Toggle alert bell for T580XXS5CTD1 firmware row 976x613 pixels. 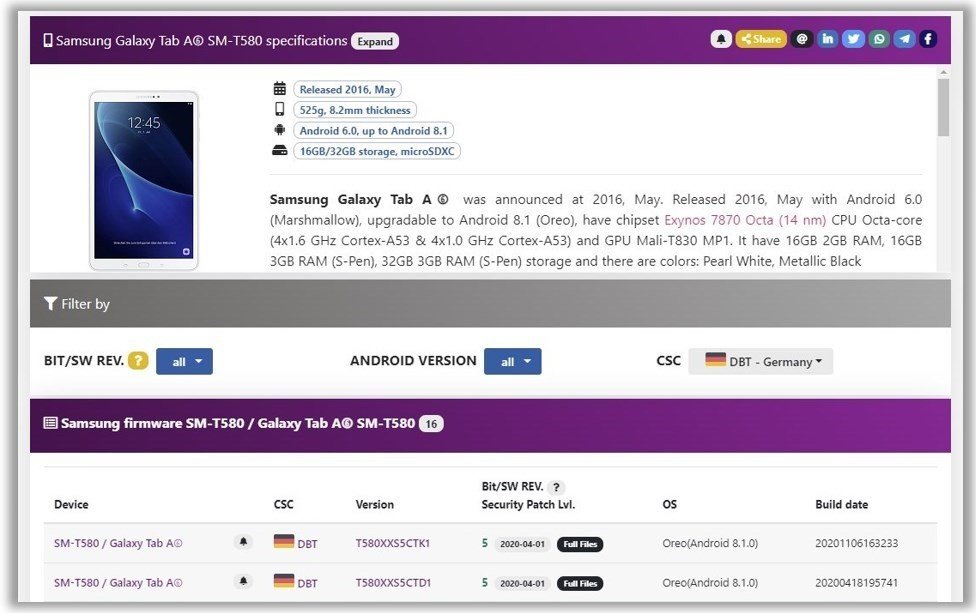(243, 582)
